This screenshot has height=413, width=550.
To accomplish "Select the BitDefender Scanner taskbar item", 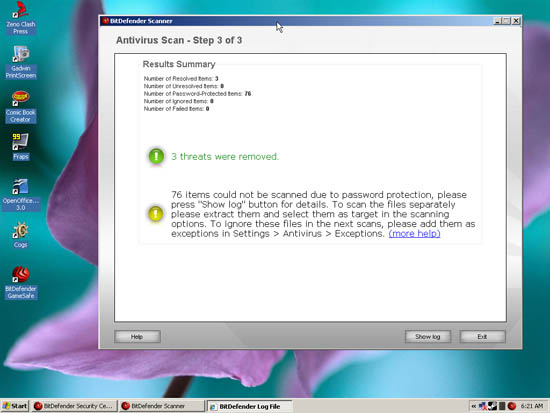I will click(162, 406).
